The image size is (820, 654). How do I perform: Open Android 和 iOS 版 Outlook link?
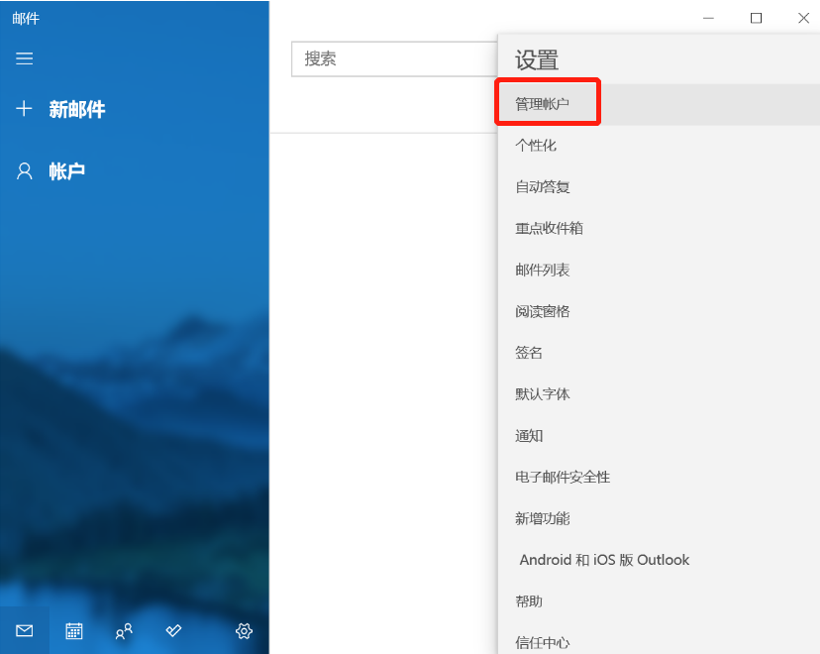[659, 560]
